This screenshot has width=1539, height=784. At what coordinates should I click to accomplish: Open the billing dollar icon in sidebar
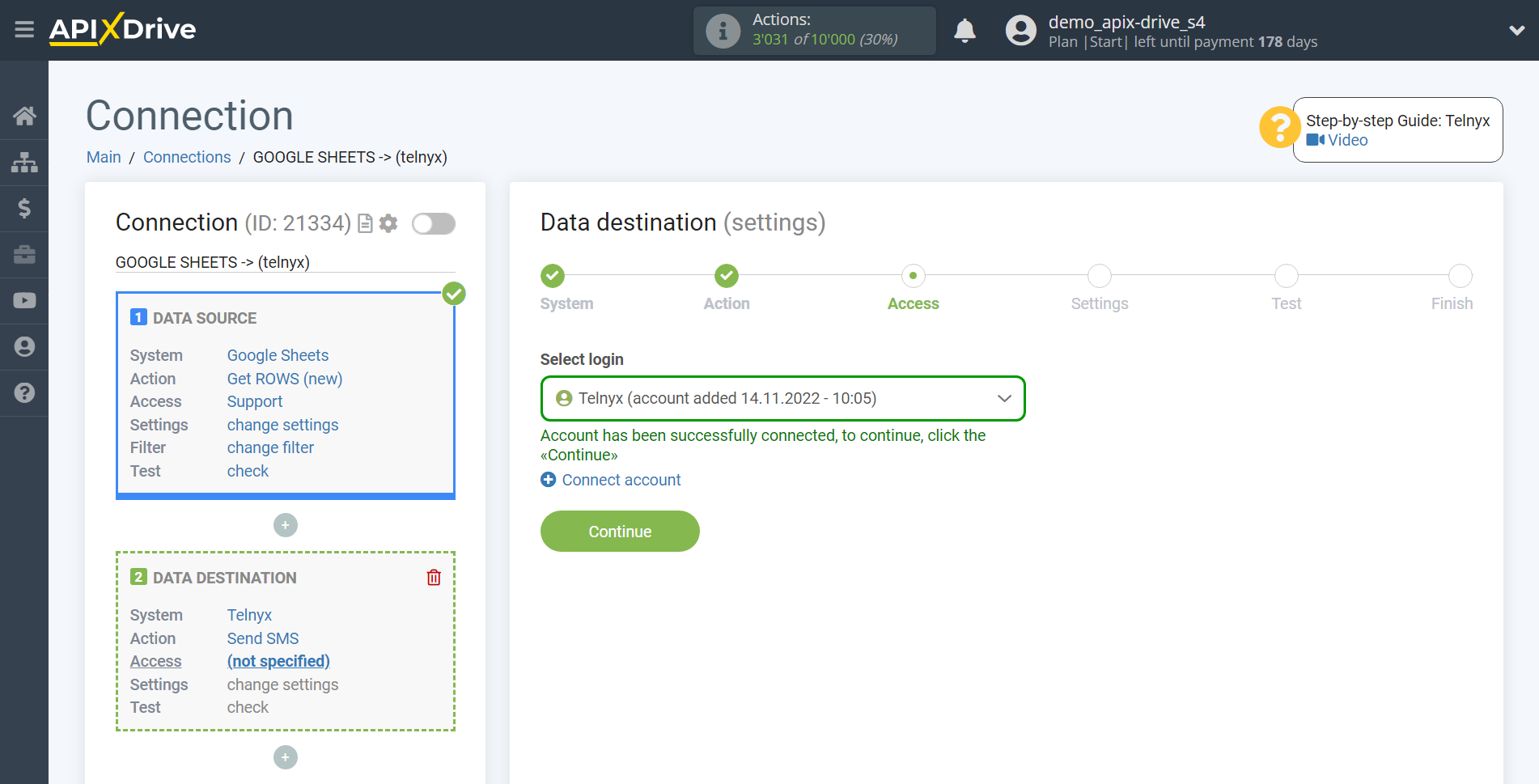point(24,208)
